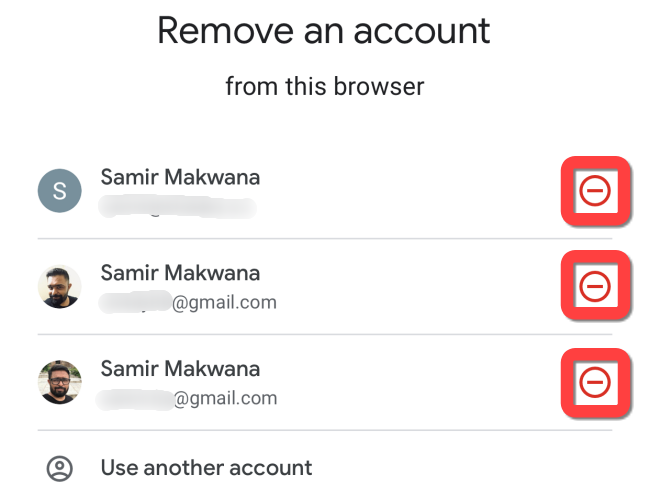Click the @gmail.com text of the middle account
This screenshot has height=500, width=650.
click(225, 303)
